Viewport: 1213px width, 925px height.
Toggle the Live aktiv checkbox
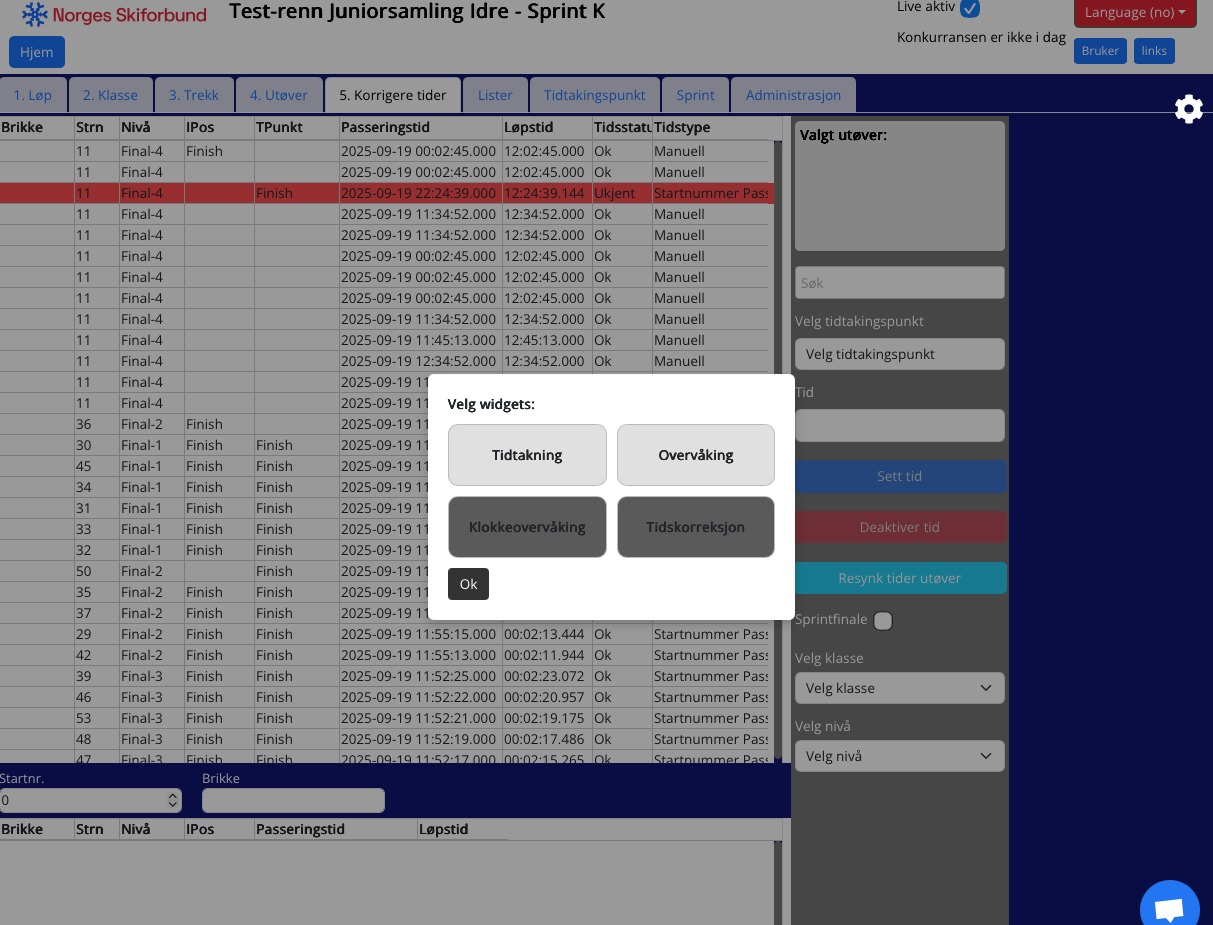(969, 8)
